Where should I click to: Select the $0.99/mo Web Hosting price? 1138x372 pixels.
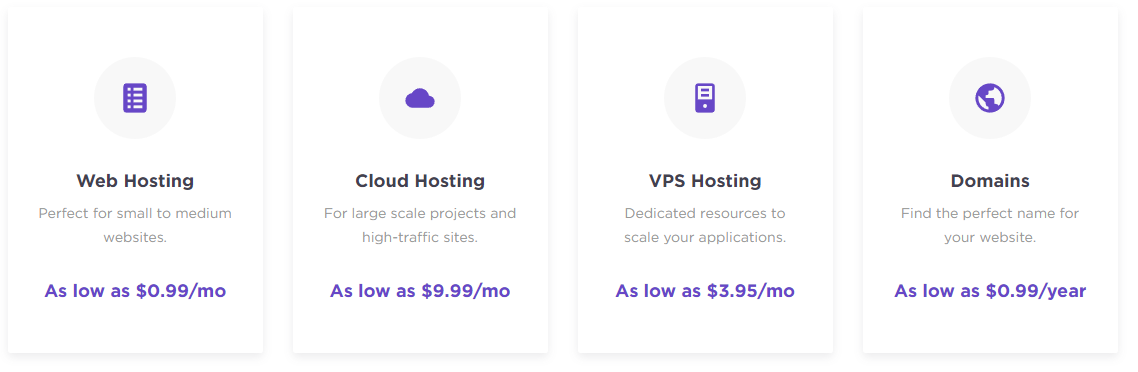tap(135, 292)
